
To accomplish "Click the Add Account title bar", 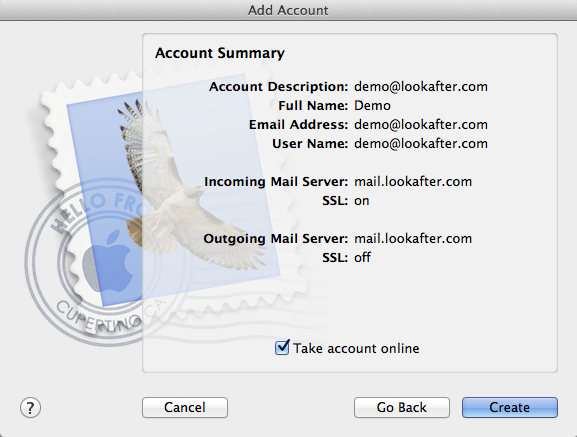I will (288, 10).
